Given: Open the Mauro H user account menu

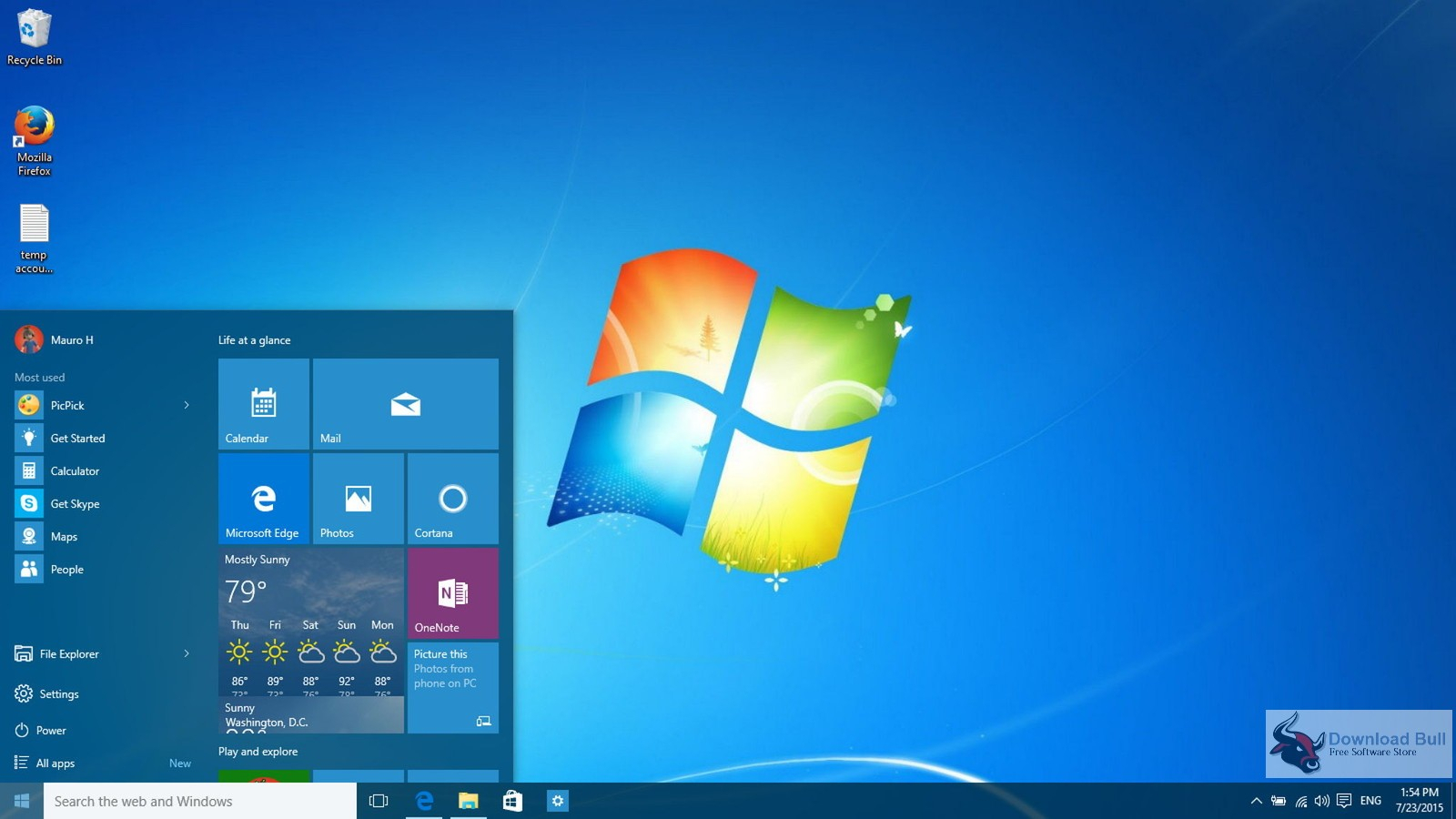Looking at the screenshot, I should pos(55,339).
